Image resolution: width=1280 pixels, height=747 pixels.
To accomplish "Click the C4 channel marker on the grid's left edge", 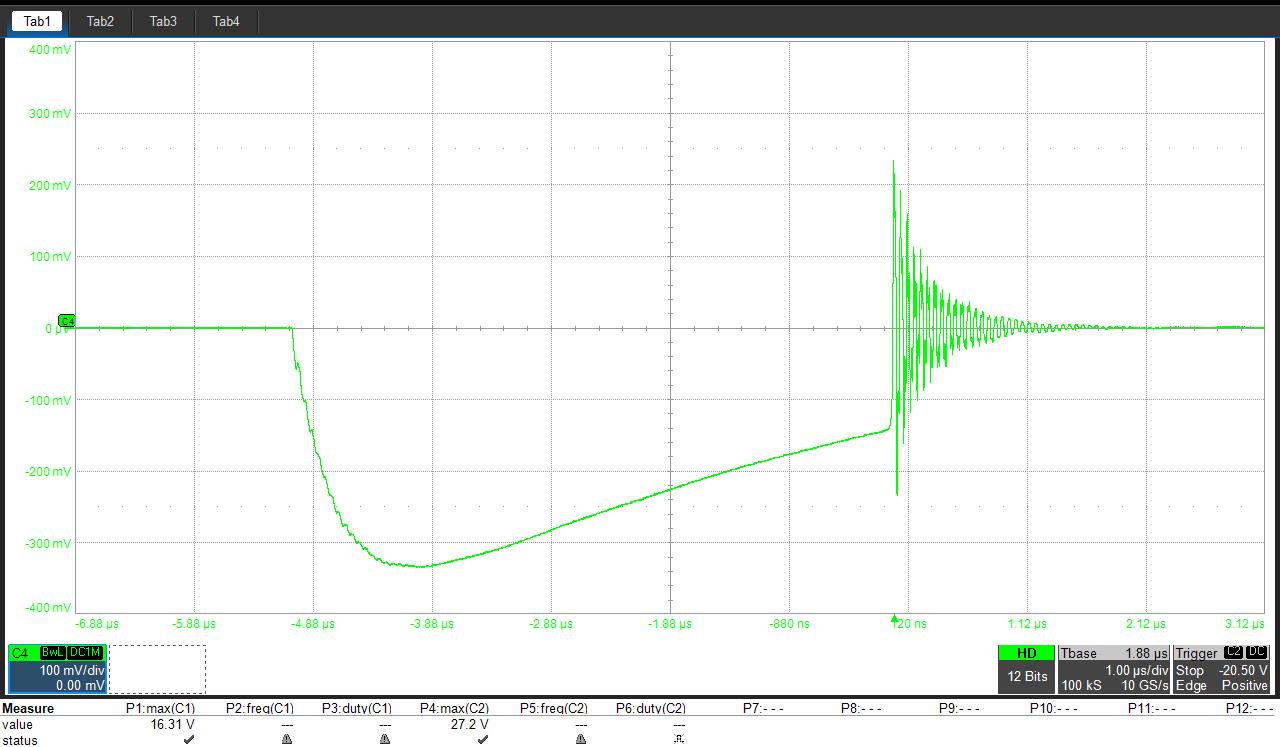I will [x=67, y=321].
